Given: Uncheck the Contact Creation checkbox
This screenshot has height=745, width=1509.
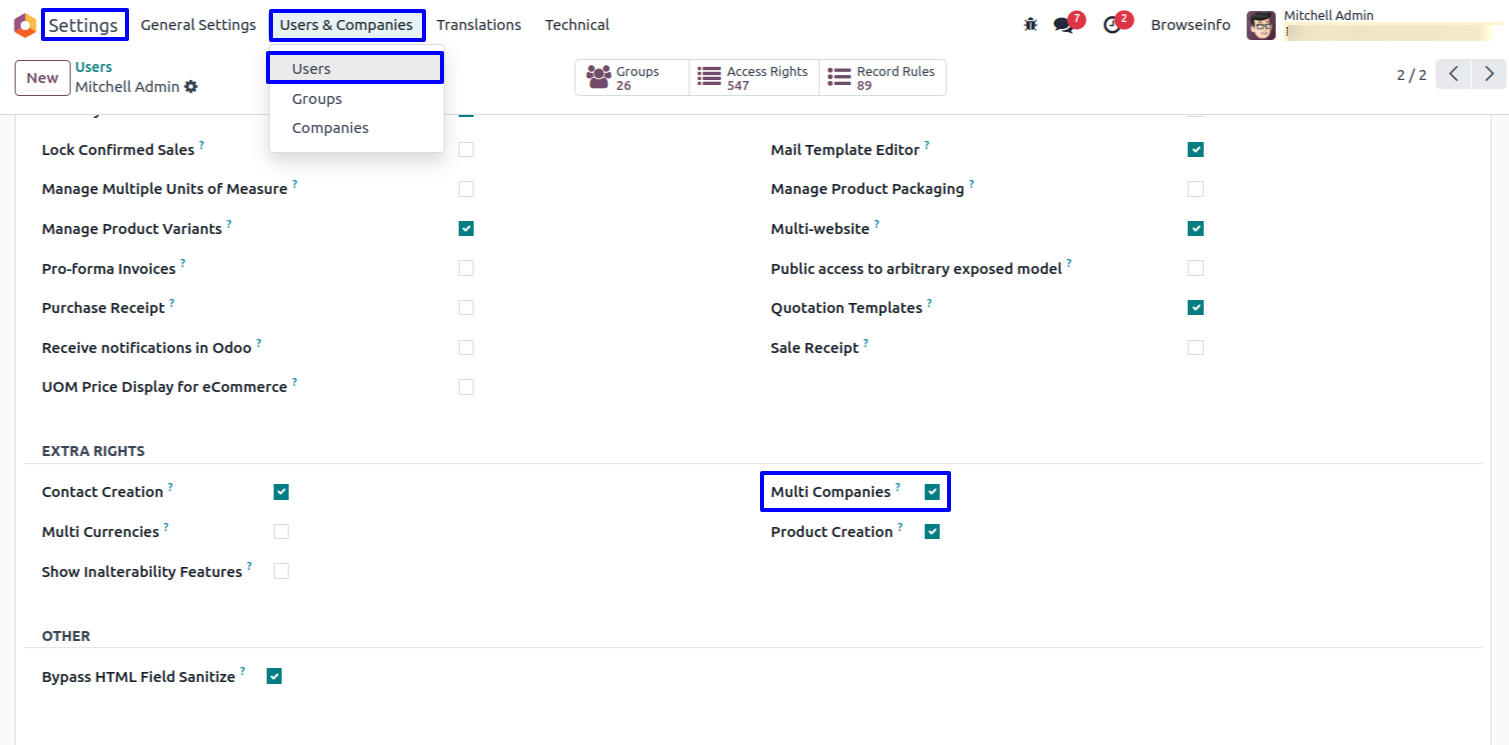Looking at the screenshot, I should coord(281,492).
